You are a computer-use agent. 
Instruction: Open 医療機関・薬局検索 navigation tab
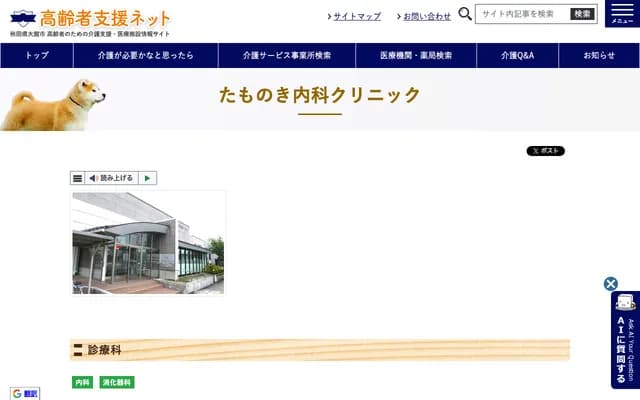[416, 56]
